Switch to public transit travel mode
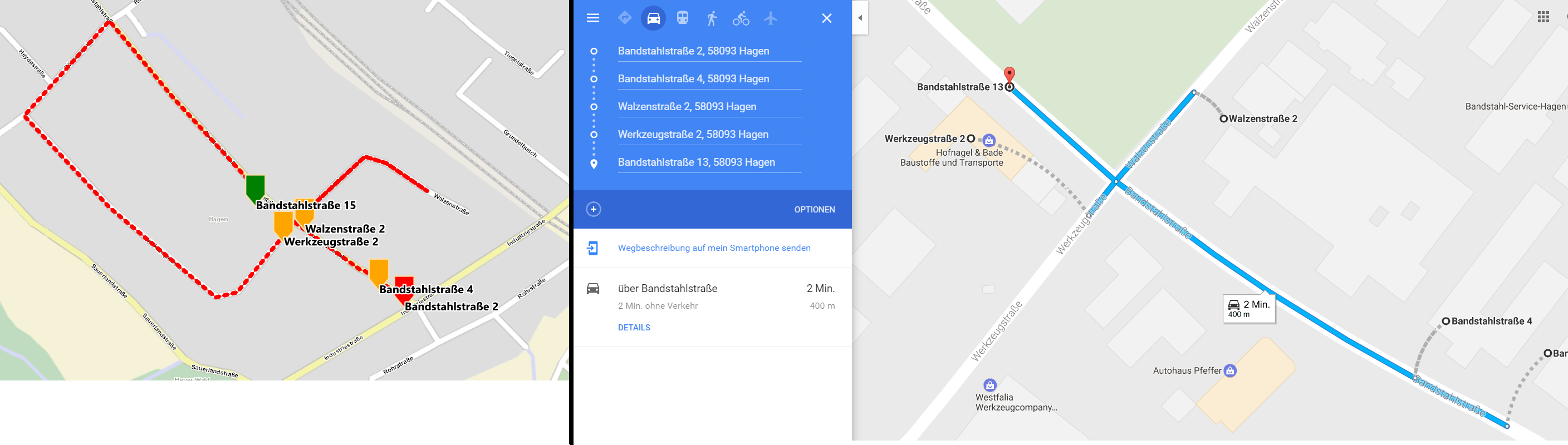 682,18
